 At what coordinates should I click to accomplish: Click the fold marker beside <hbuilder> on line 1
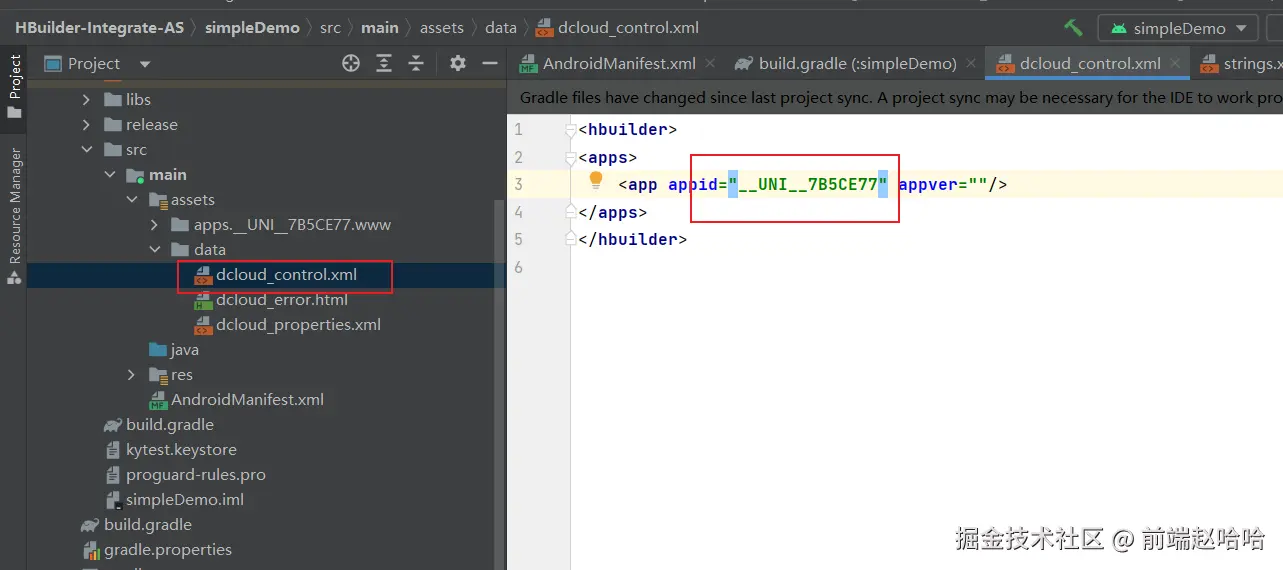571,130
